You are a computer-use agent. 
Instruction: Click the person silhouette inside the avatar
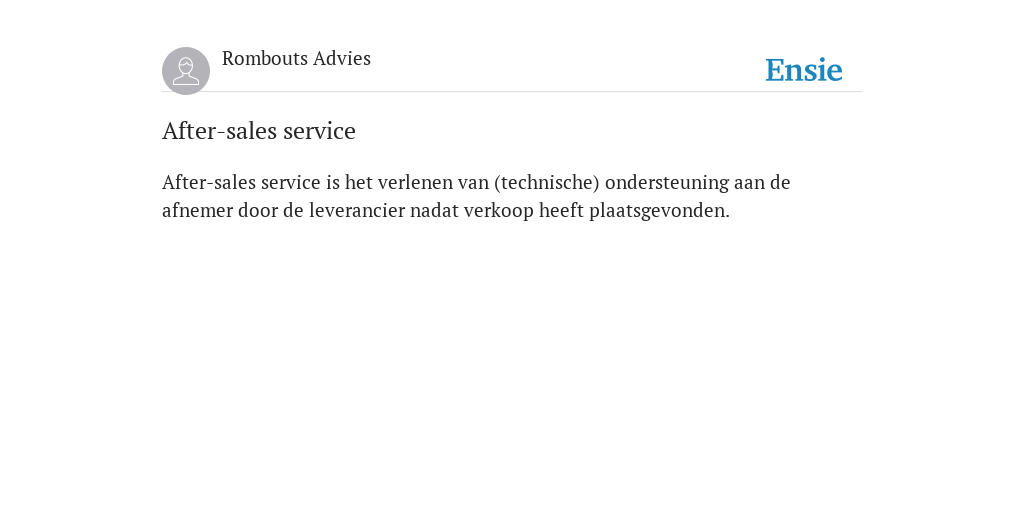186,71
